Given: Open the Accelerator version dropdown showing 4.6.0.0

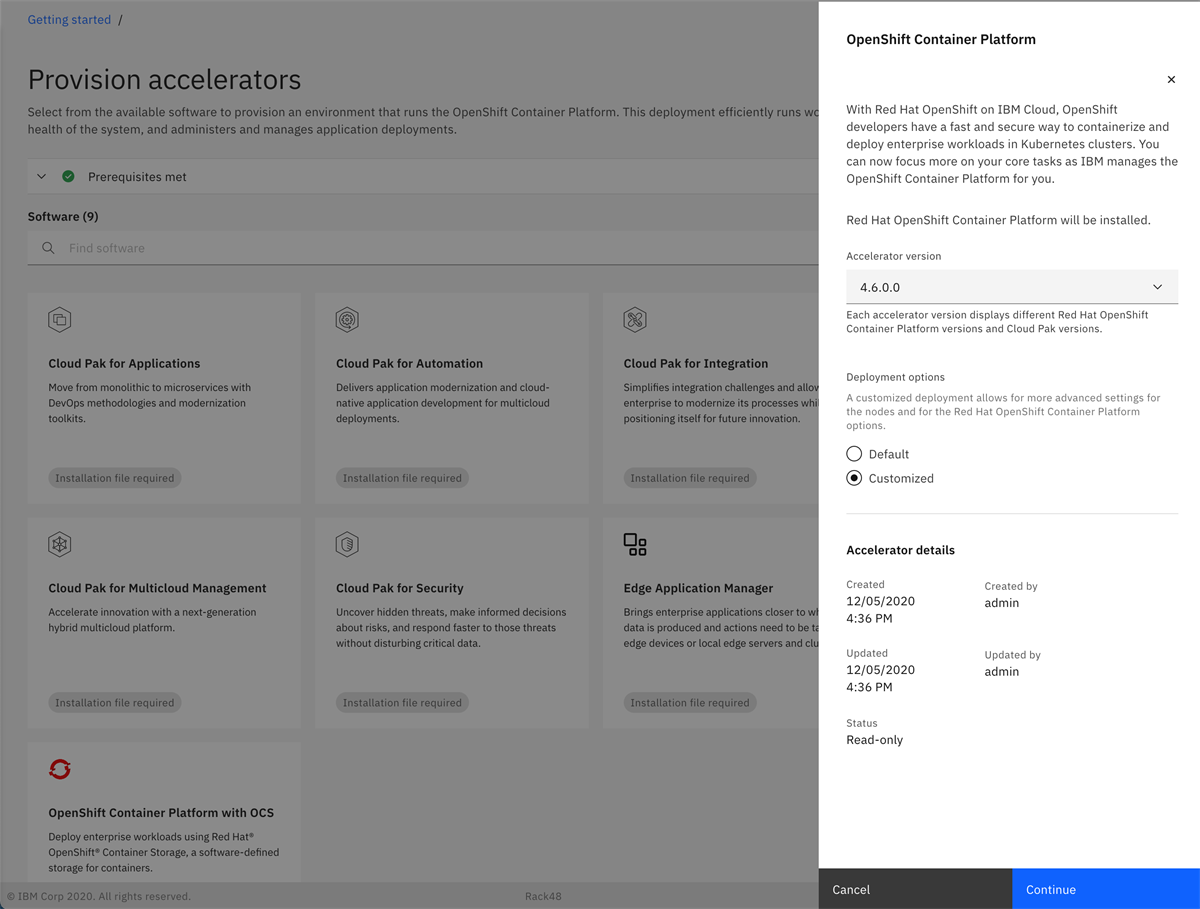Looking at the screenshot, I should [1011, 286].
